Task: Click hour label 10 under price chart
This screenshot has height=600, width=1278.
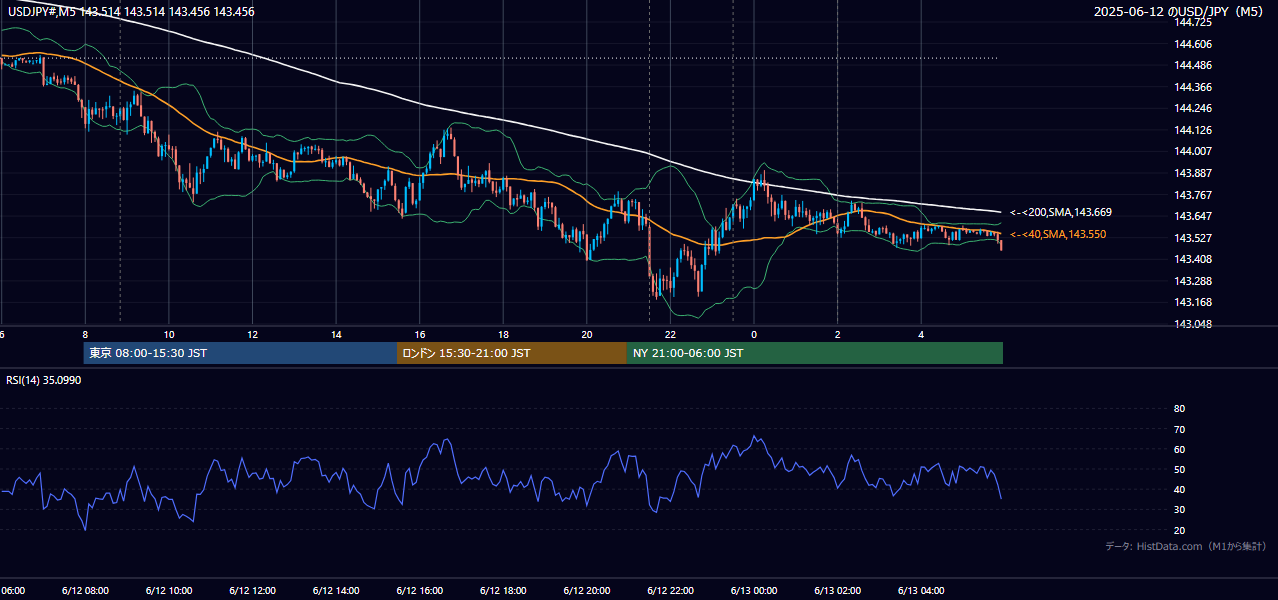Action: (x=169, y=335)
